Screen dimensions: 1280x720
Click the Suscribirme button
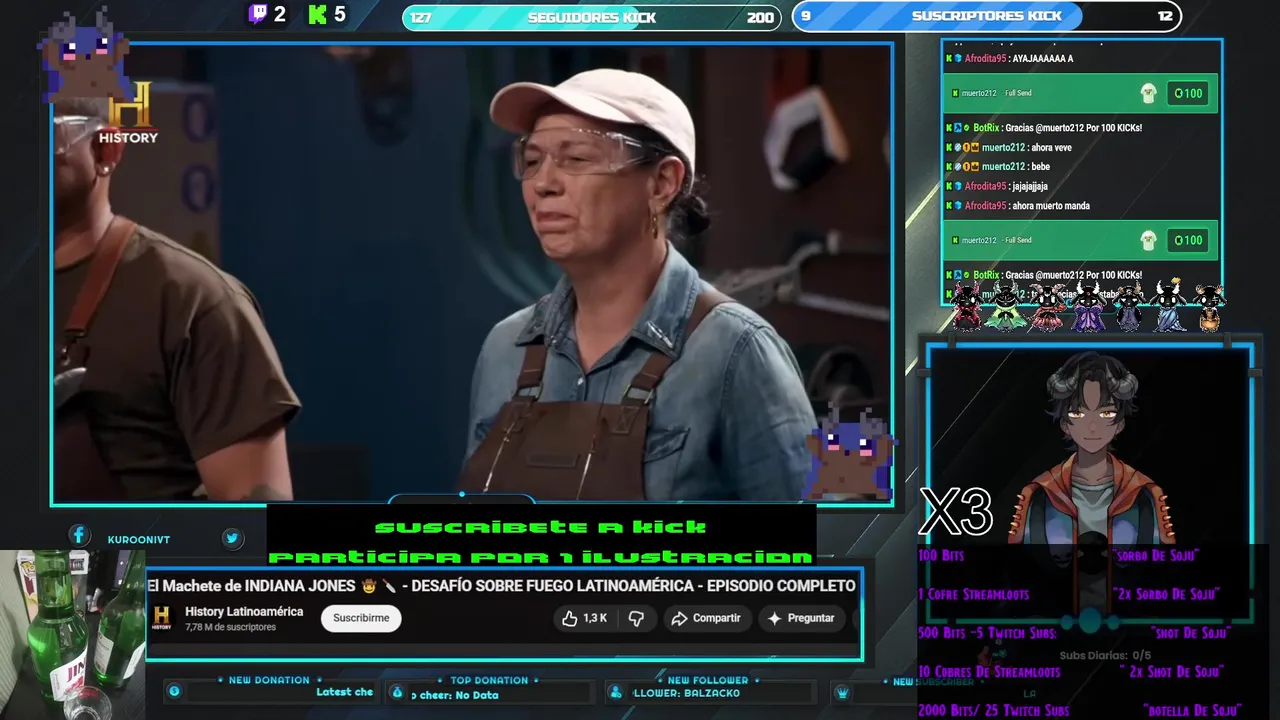tap(361, 618)
